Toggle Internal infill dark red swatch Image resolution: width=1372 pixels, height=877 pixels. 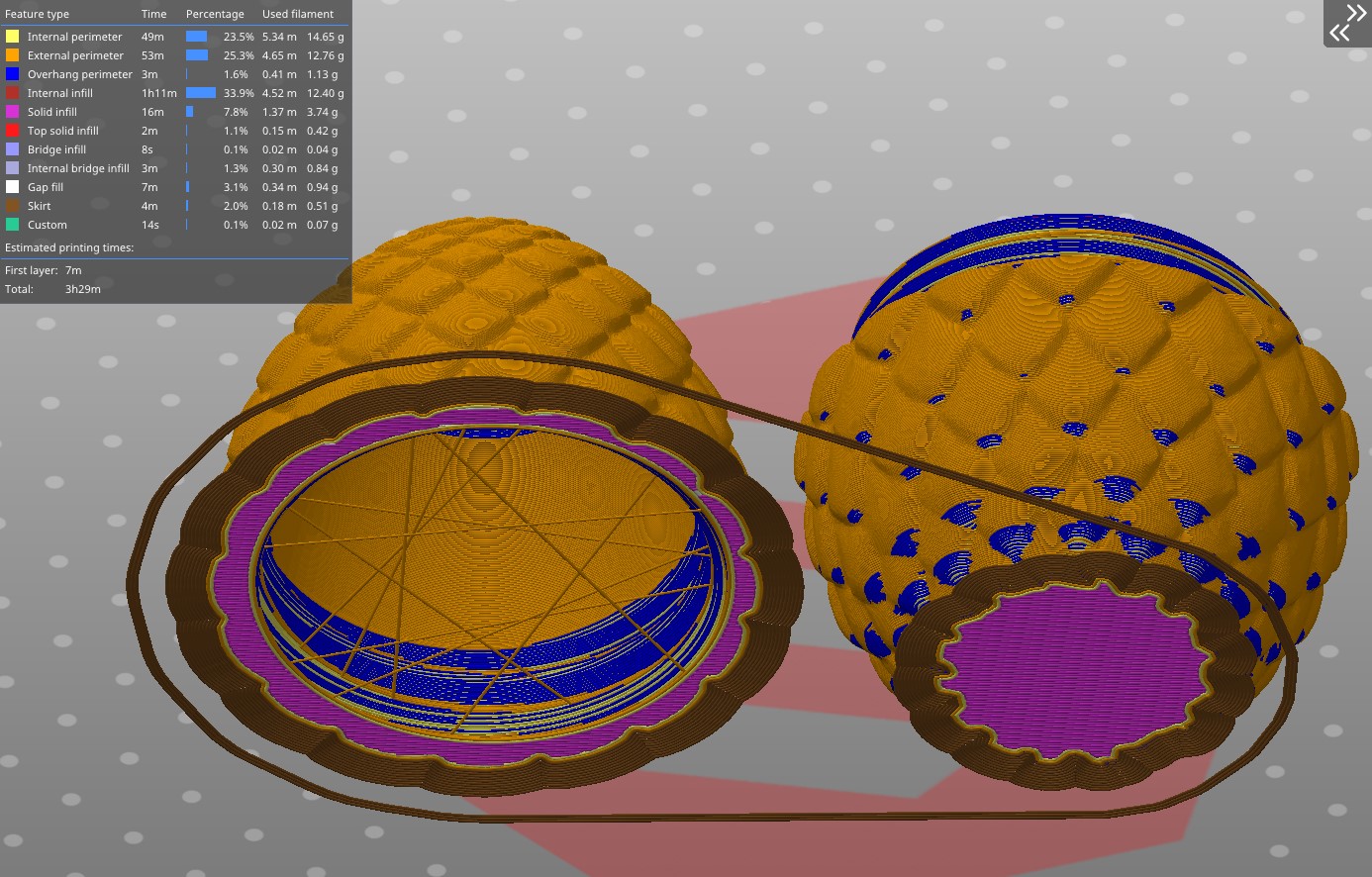point(12,93)
